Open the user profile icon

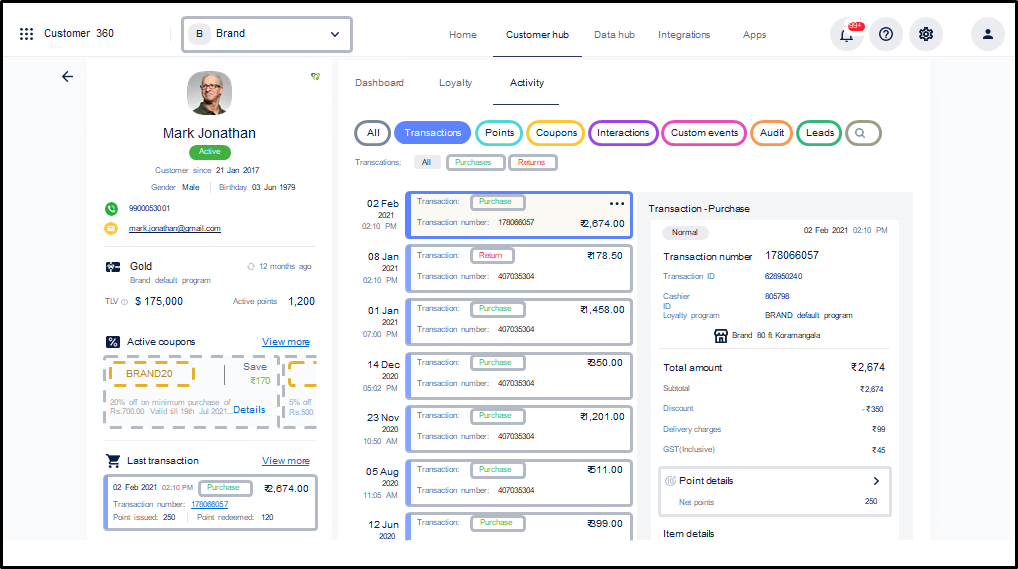point(987,34)
